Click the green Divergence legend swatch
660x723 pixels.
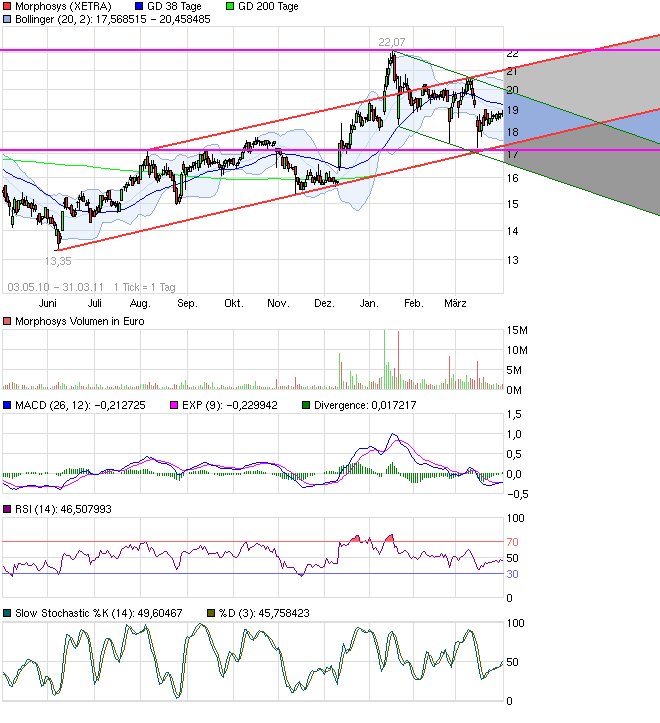coord(306,406)
